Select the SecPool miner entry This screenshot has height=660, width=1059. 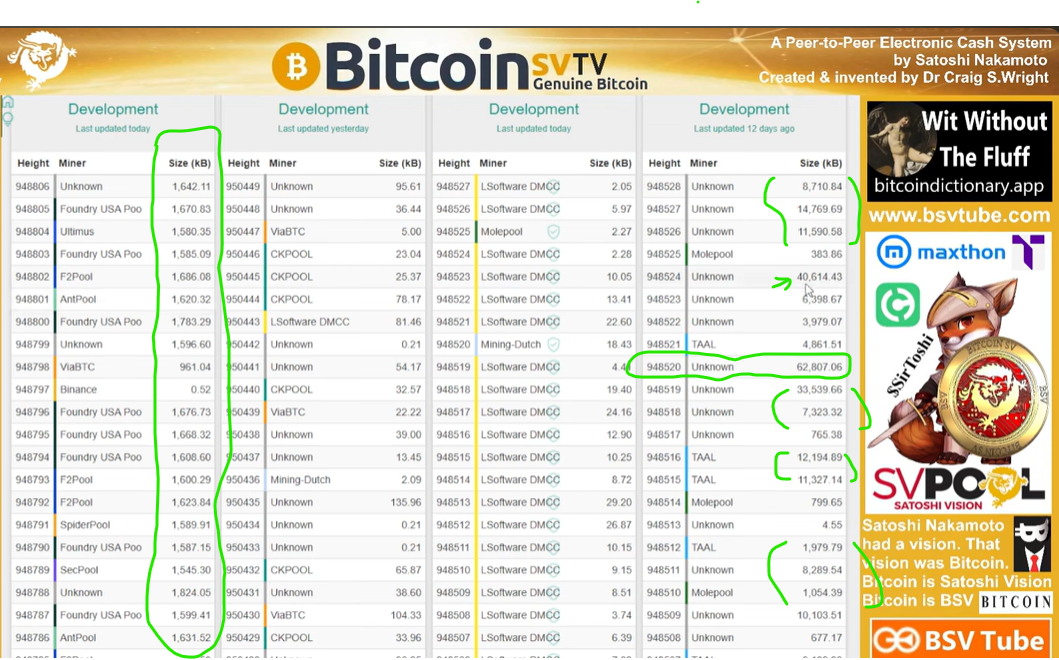click(79, 570)
